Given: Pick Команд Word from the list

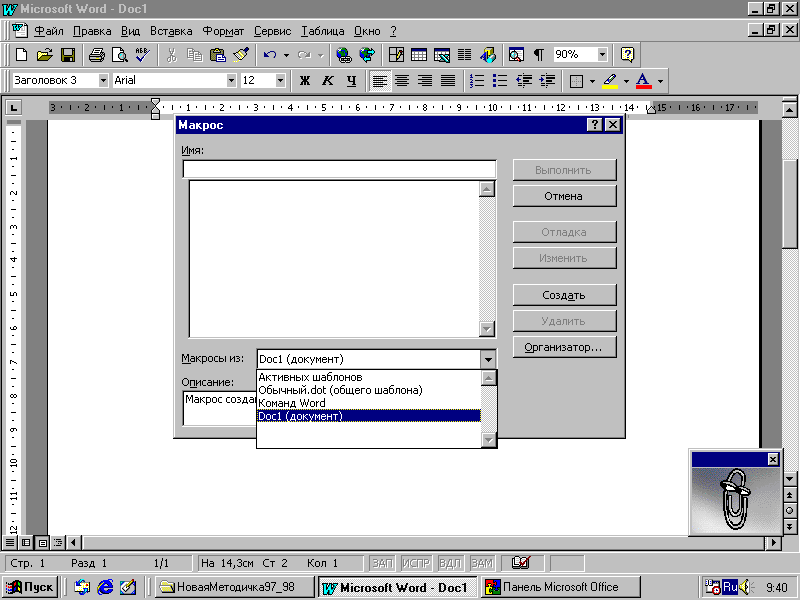Looking at the screenshot, I should coord(368,403).
